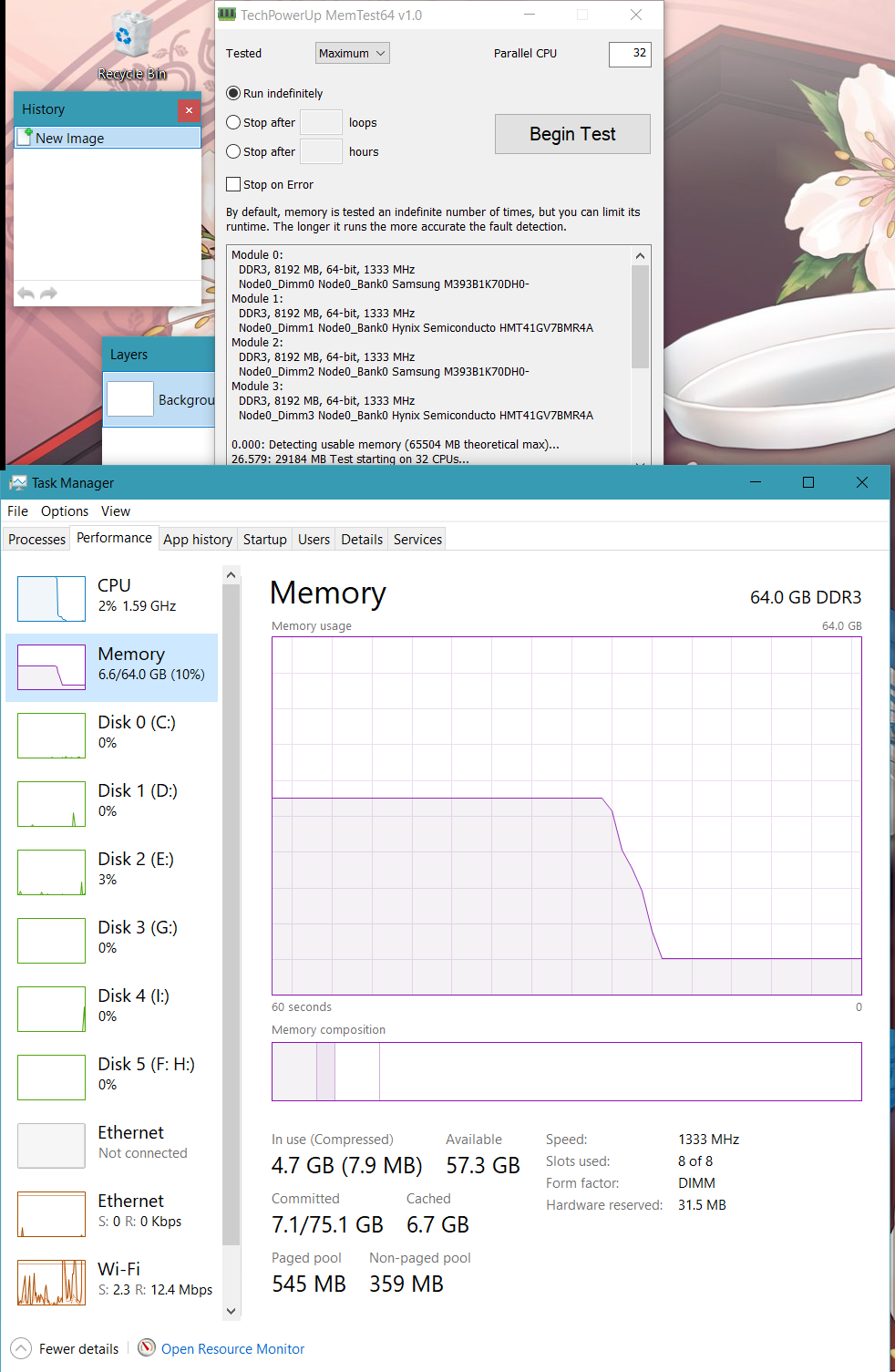Minimize the MemTest64 window

(x=530, y=15)
